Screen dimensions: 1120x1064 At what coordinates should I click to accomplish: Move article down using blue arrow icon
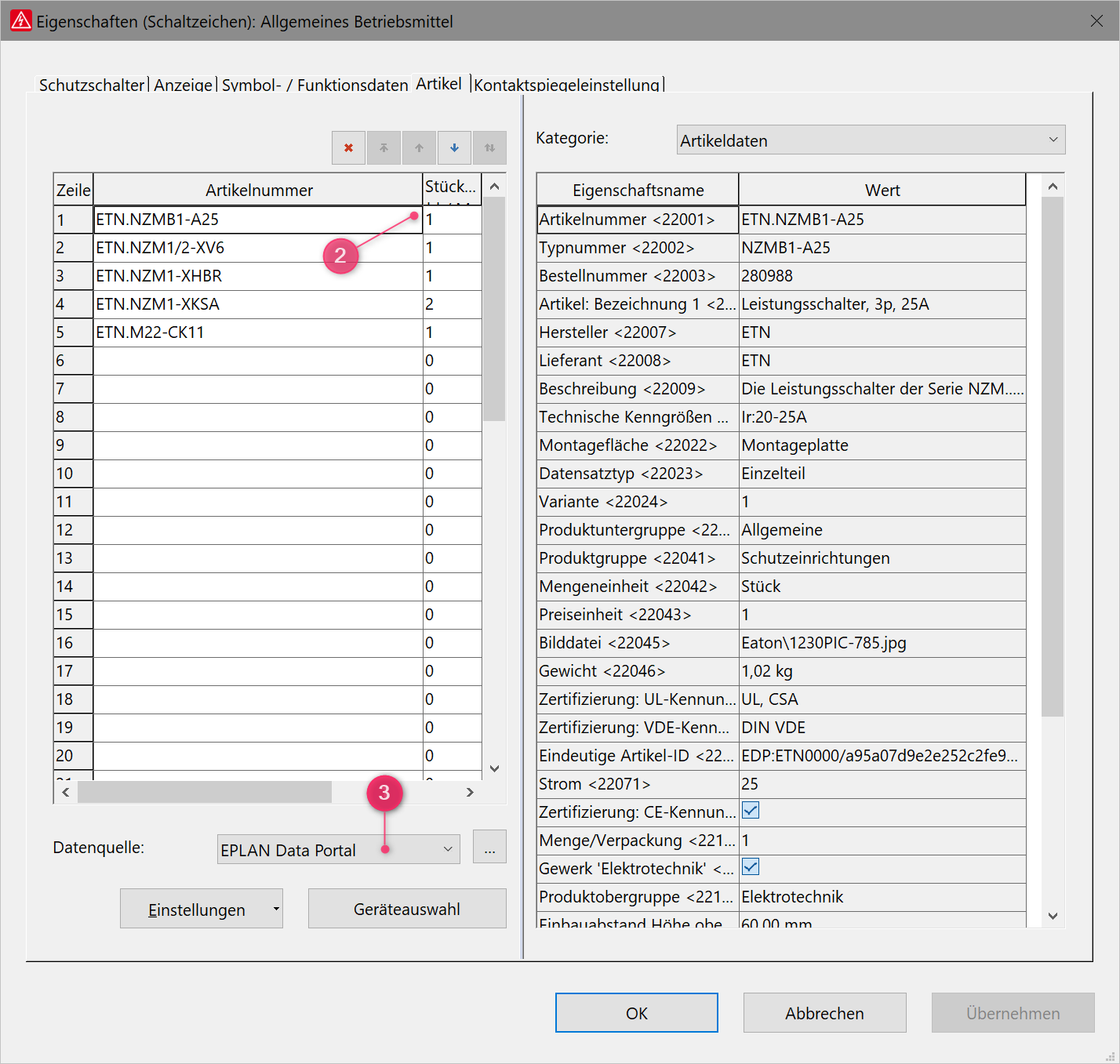coord(454,147)
